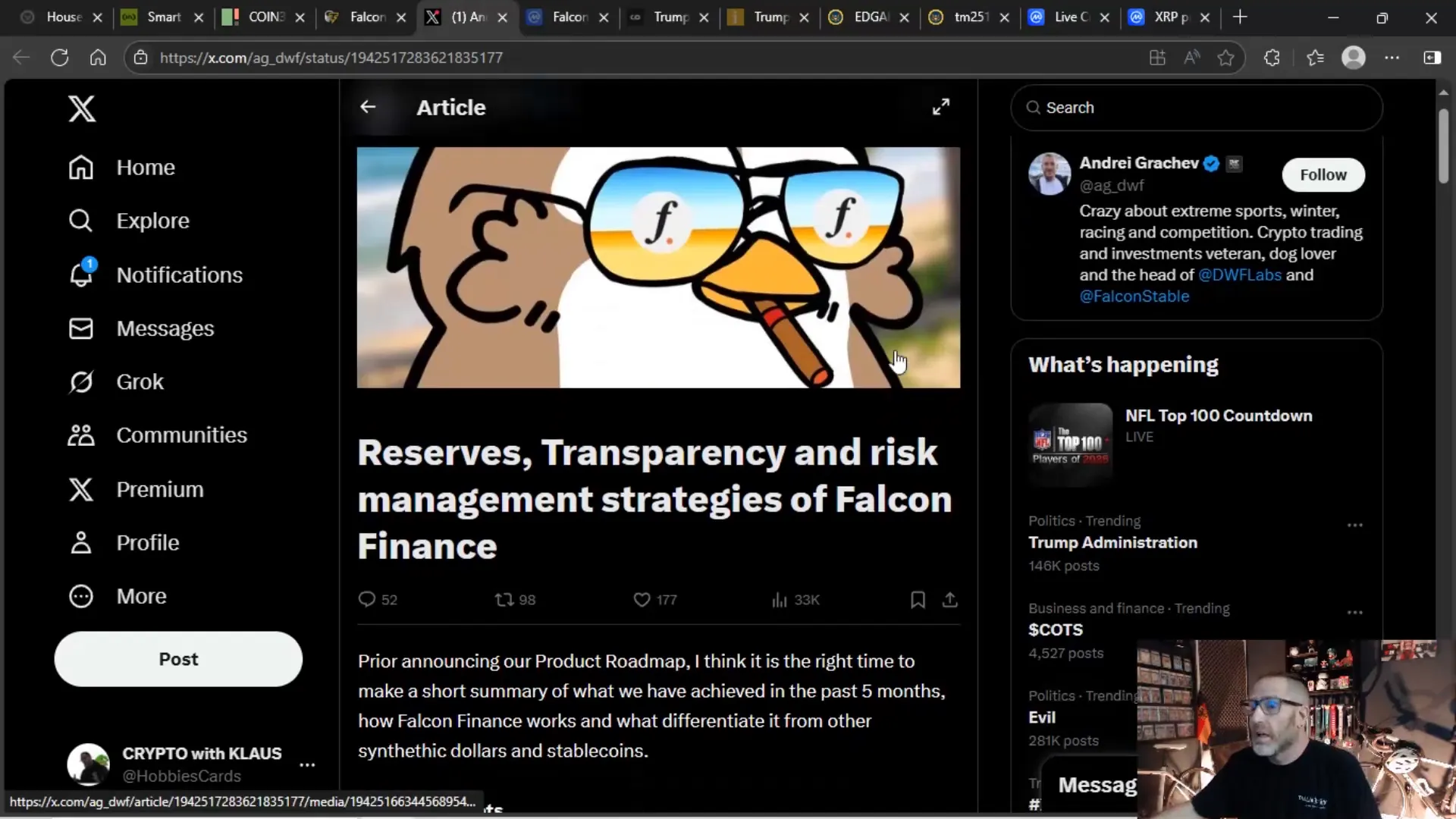This screenshot has width=1456, height=819.
Task: Open the Evil trending topic
Action: point(1042,717)
